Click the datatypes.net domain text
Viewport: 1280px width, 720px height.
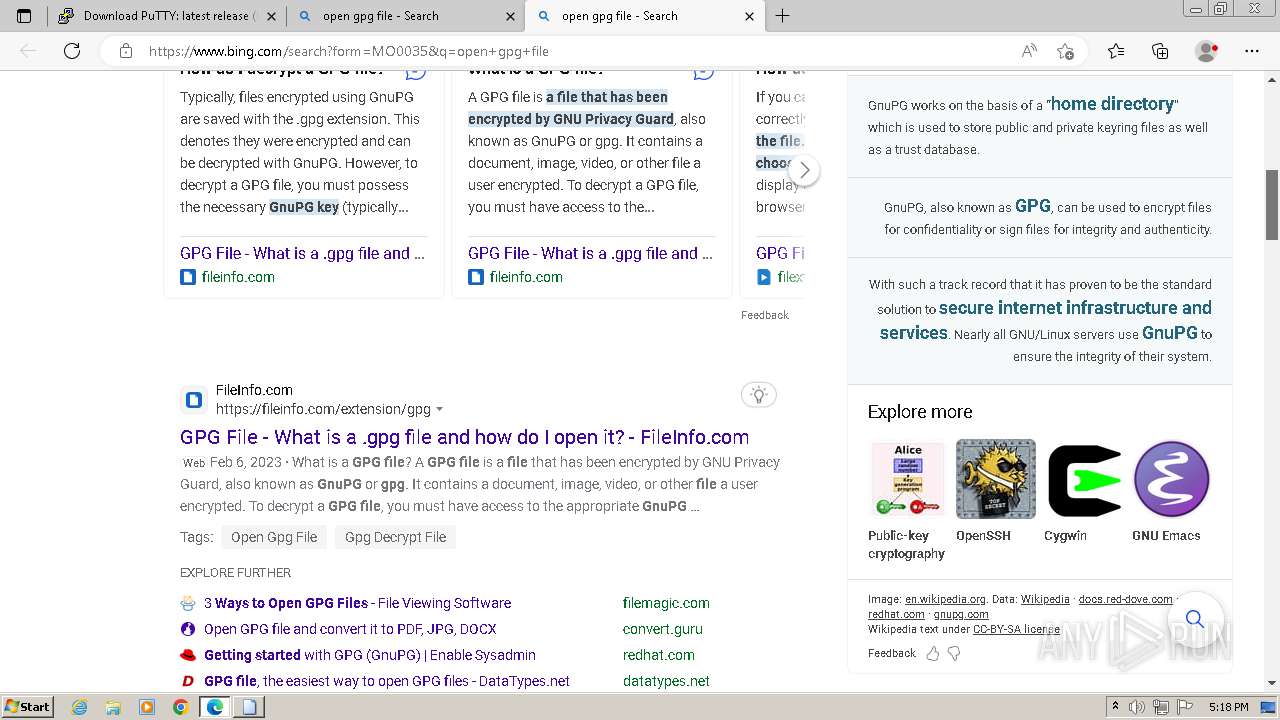pos(666,681)
